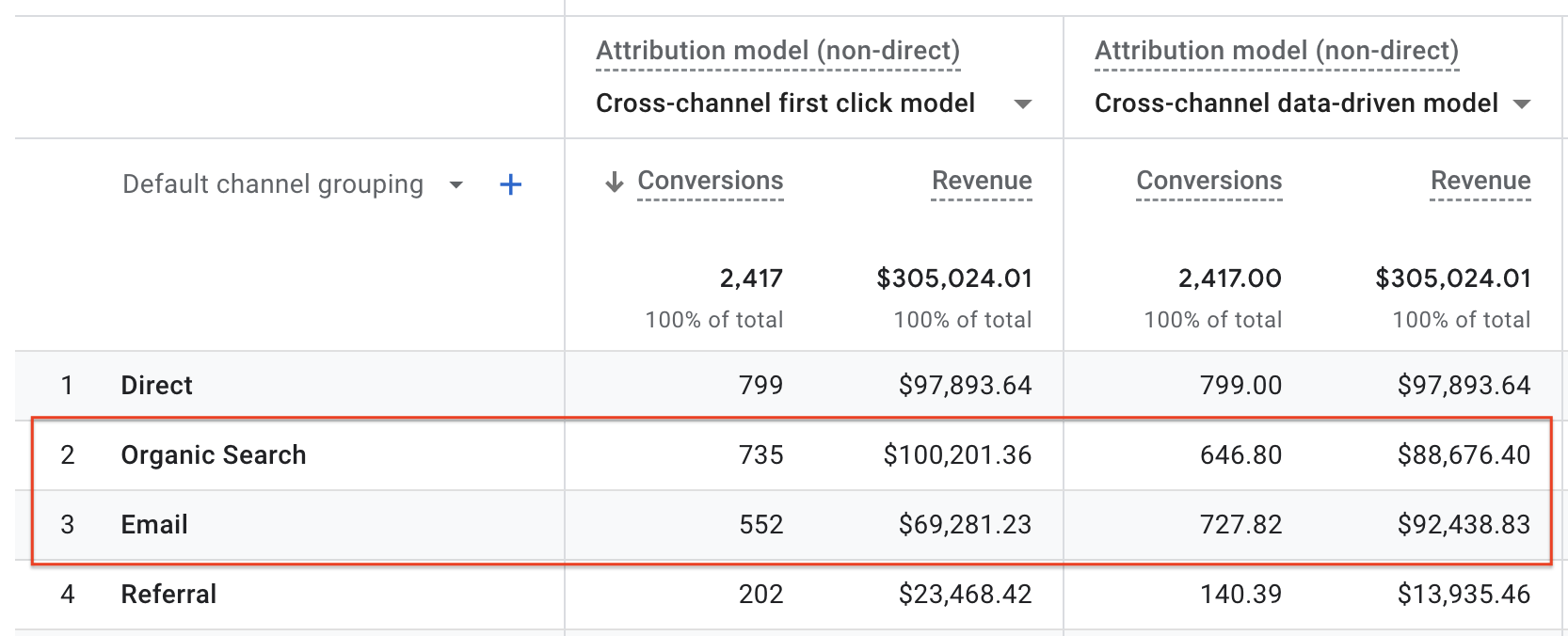Select the Referral channel row
The image size is (1568, 636).
point(169,595)
